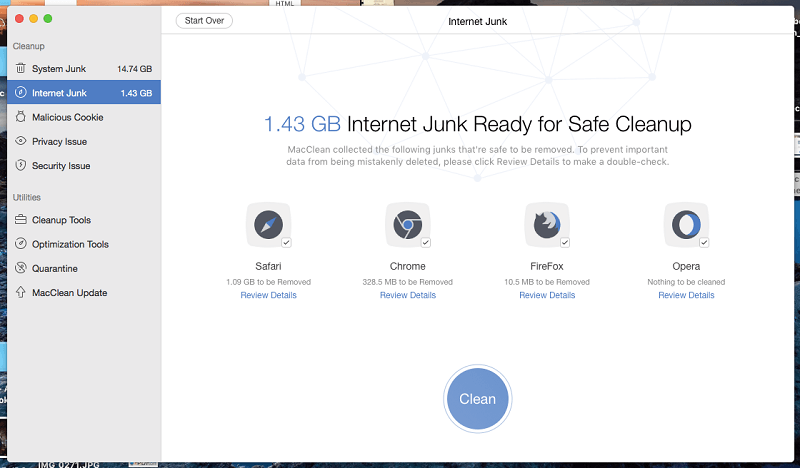Uncheck the Safari checkbox

pos(286,242)
